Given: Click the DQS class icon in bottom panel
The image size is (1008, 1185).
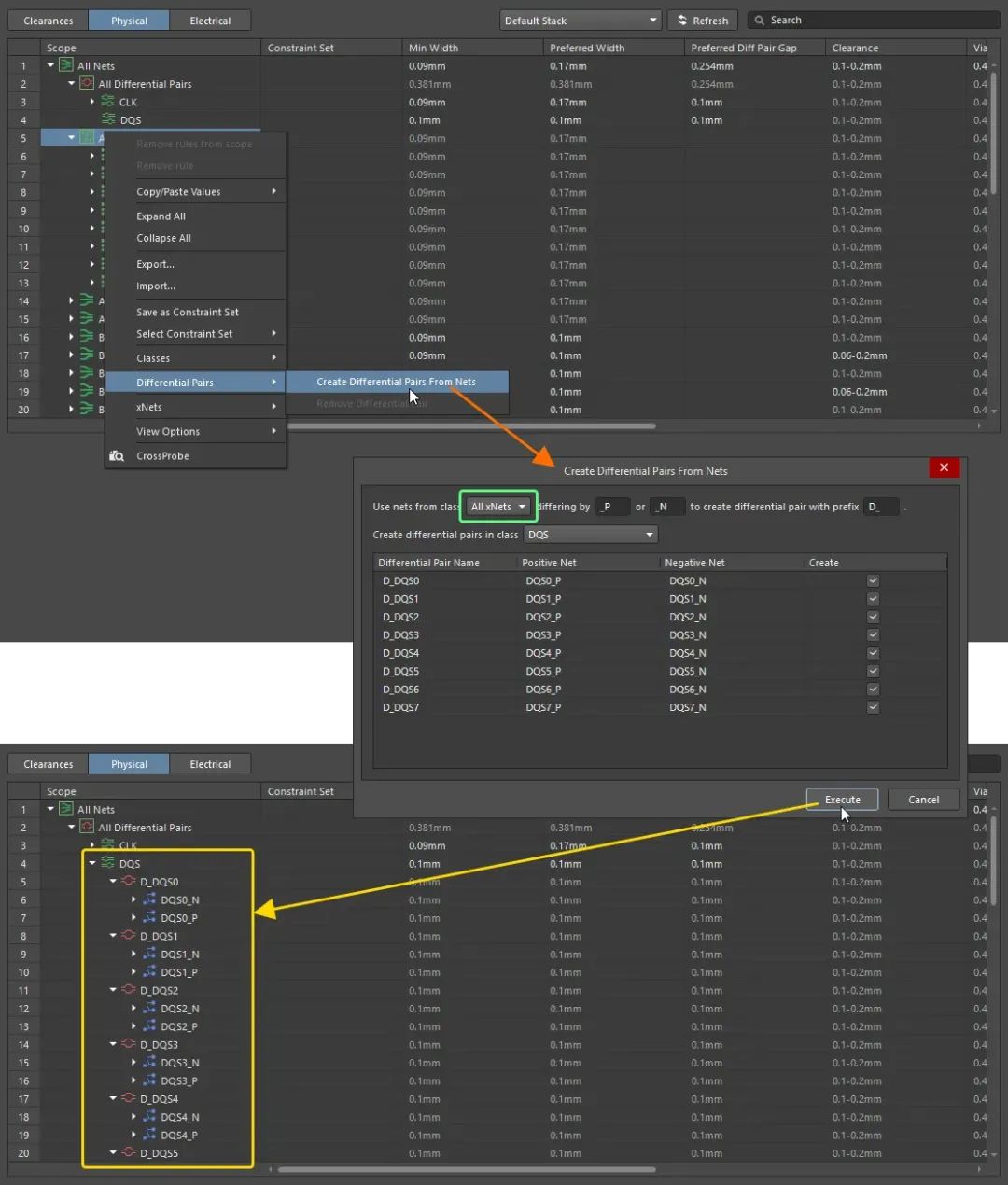Looking at the screenshot, I should coord(108,863).
